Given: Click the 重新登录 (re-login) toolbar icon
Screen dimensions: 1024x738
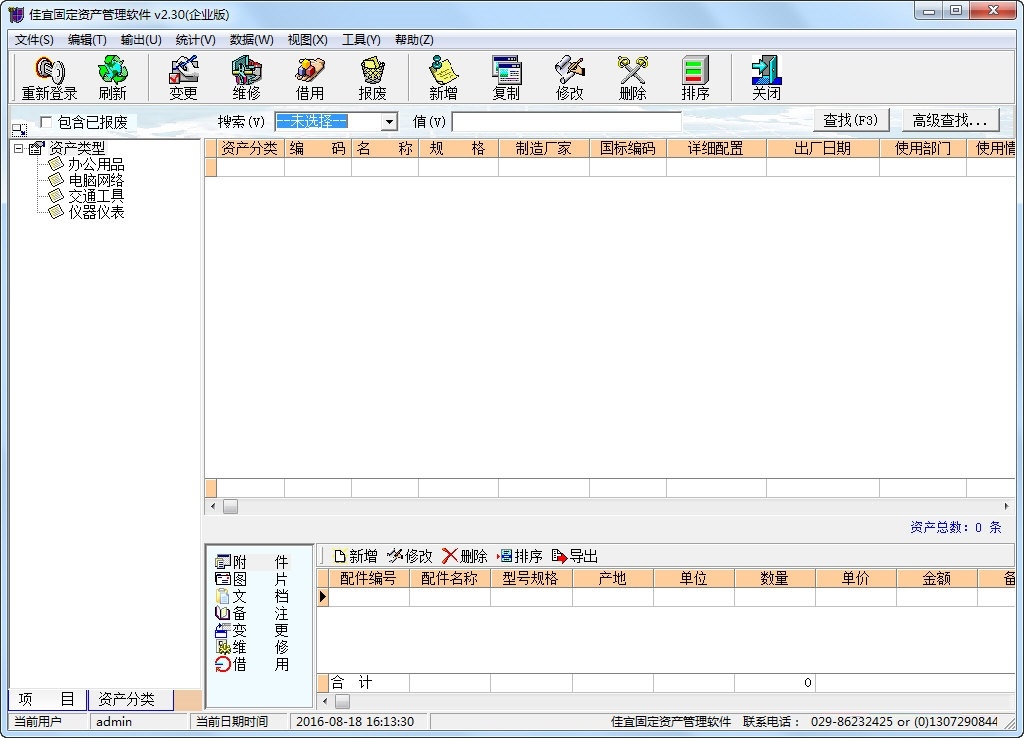Looking at the screenshot, I should [x=49, y=78].
